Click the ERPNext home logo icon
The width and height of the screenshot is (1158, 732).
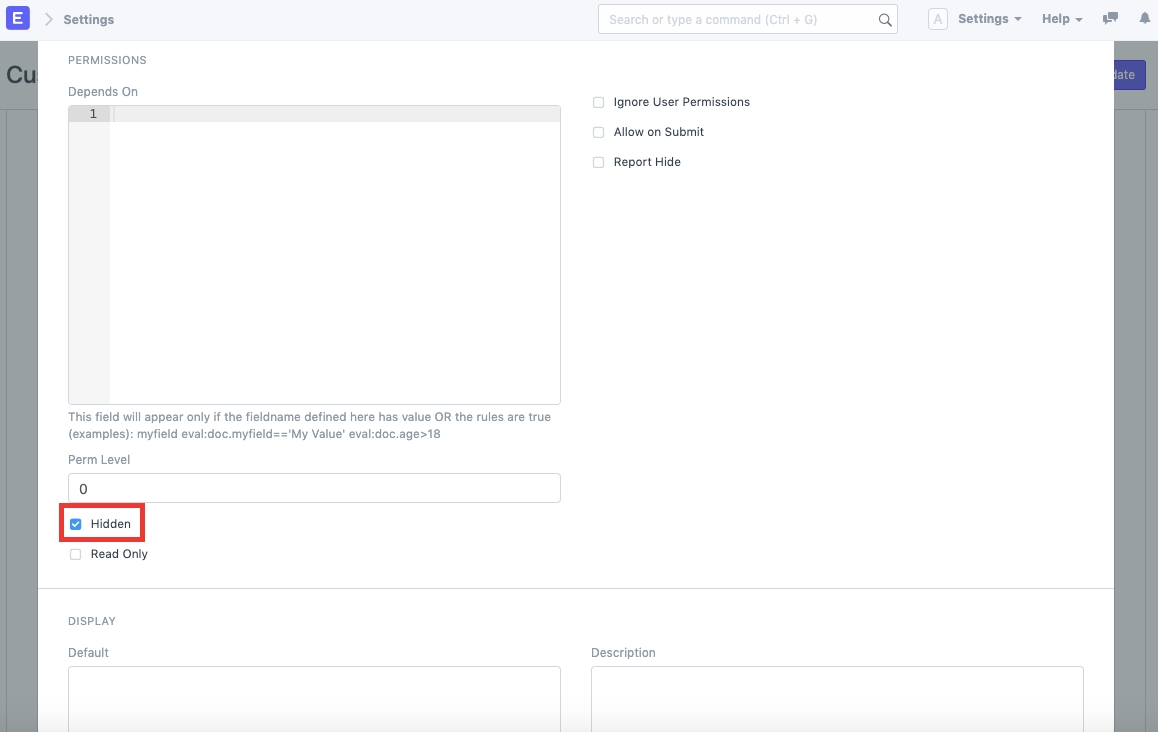point(18,19)
